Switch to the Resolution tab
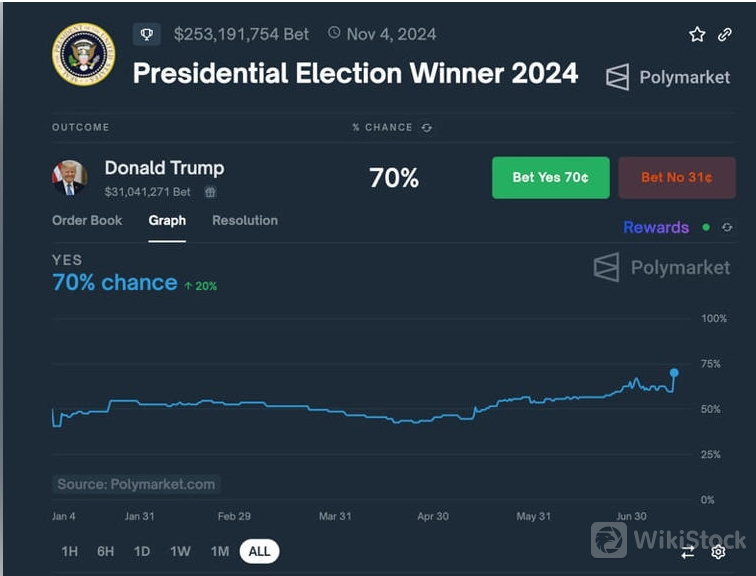 [x=245, y=220]
